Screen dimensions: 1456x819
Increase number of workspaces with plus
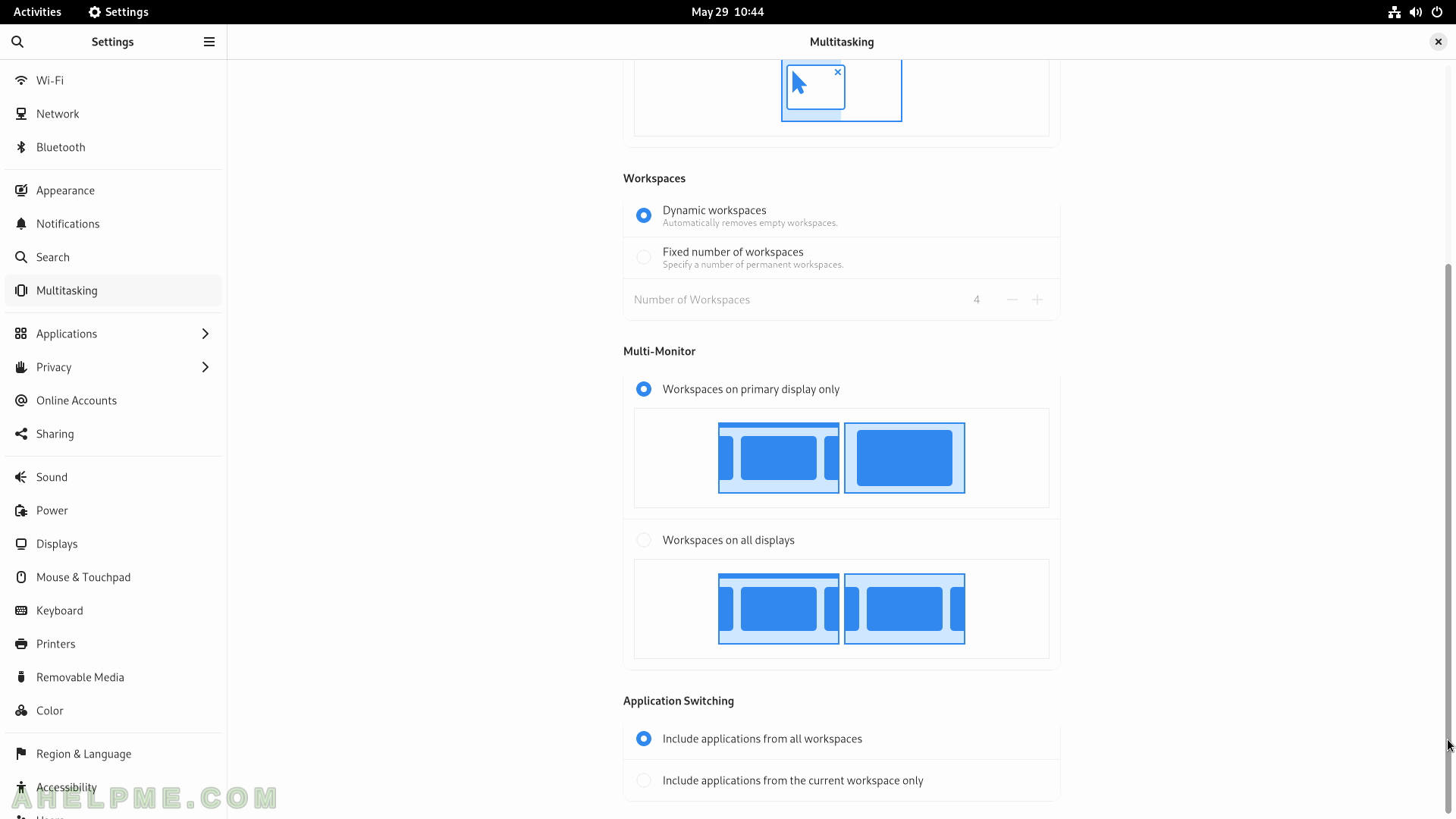click(1037, 300)
